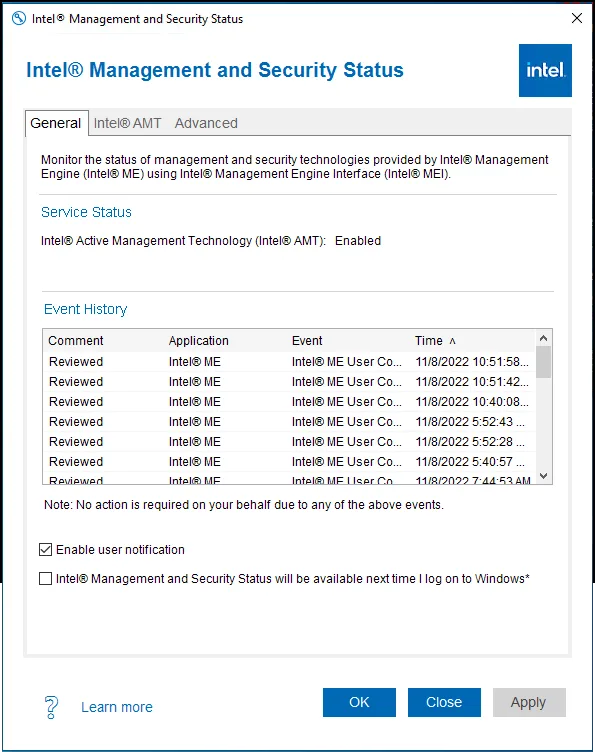Select the event at 11/8/2022 10:40:08
The width and height of the screenshot is (595, 754).
coord(289,402)
